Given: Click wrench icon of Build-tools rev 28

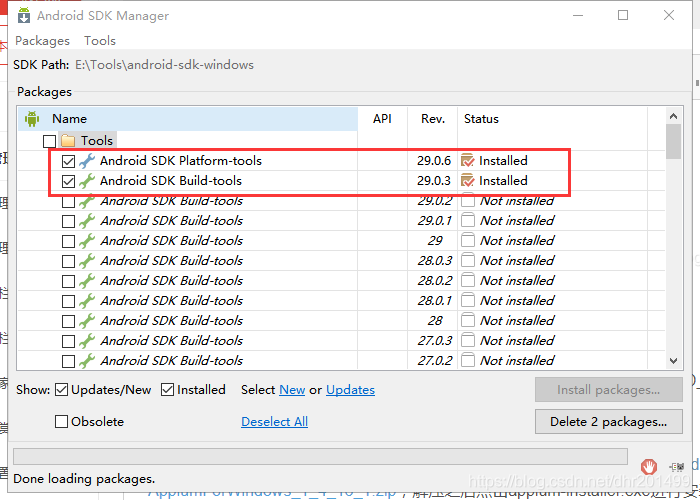Looking at the screenshot, I should 87,321.
